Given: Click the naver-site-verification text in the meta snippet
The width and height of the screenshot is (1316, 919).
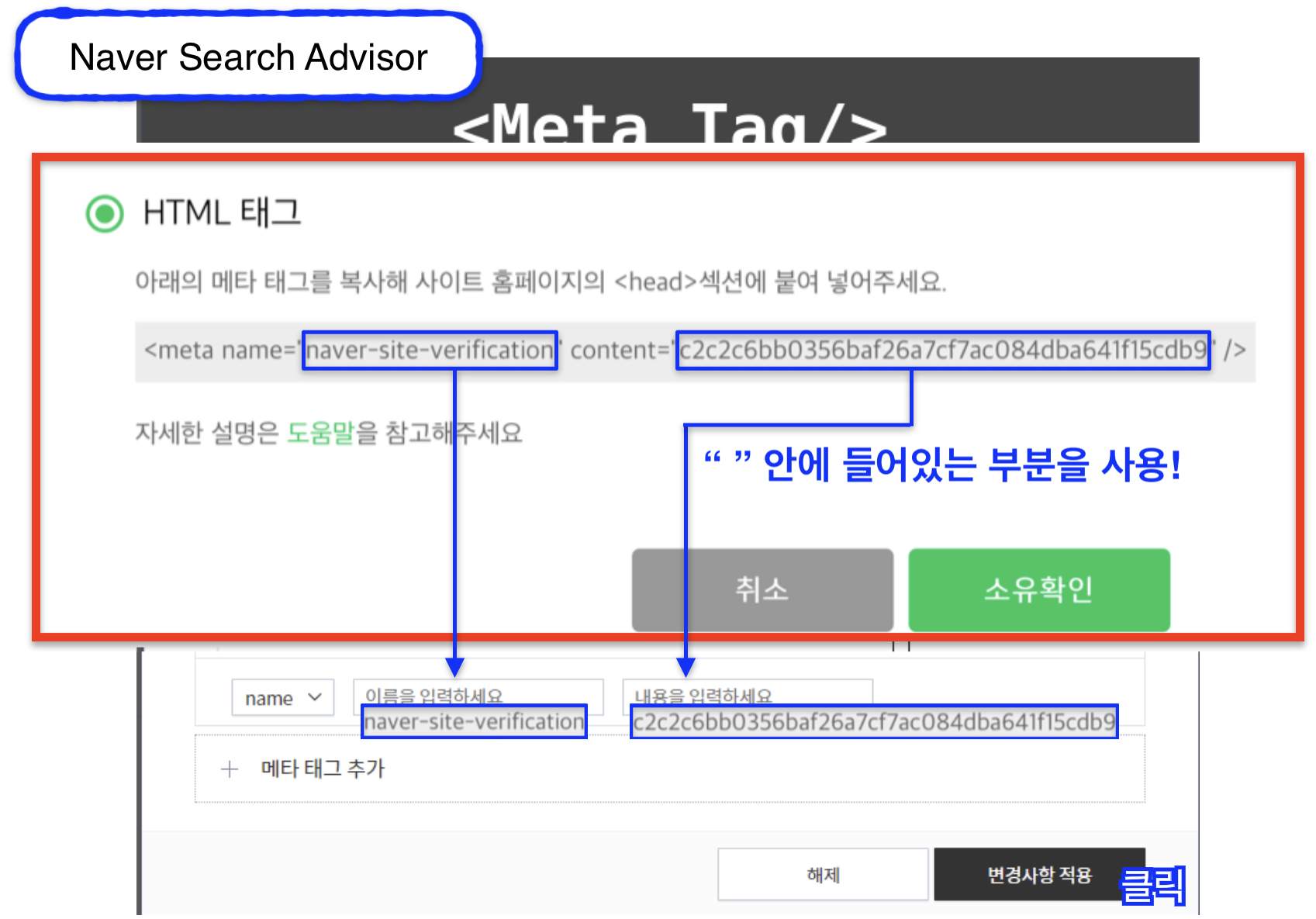Looking at the screenshot, I should pos(430,351).
